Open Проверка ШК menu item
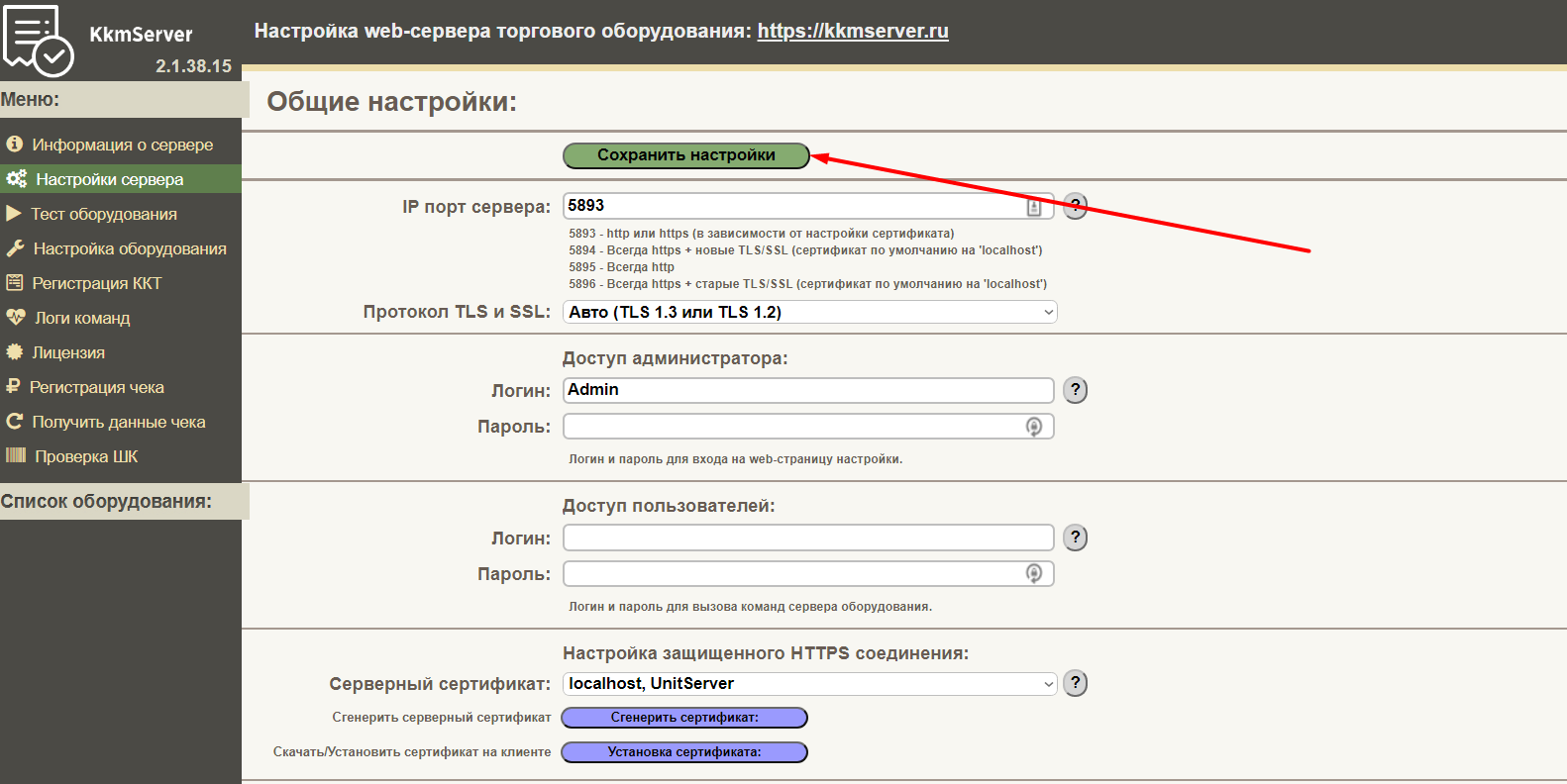Image resolution: width=1567 pixels, height=784 pixels. pyautogui.click(x=121, y=456)
